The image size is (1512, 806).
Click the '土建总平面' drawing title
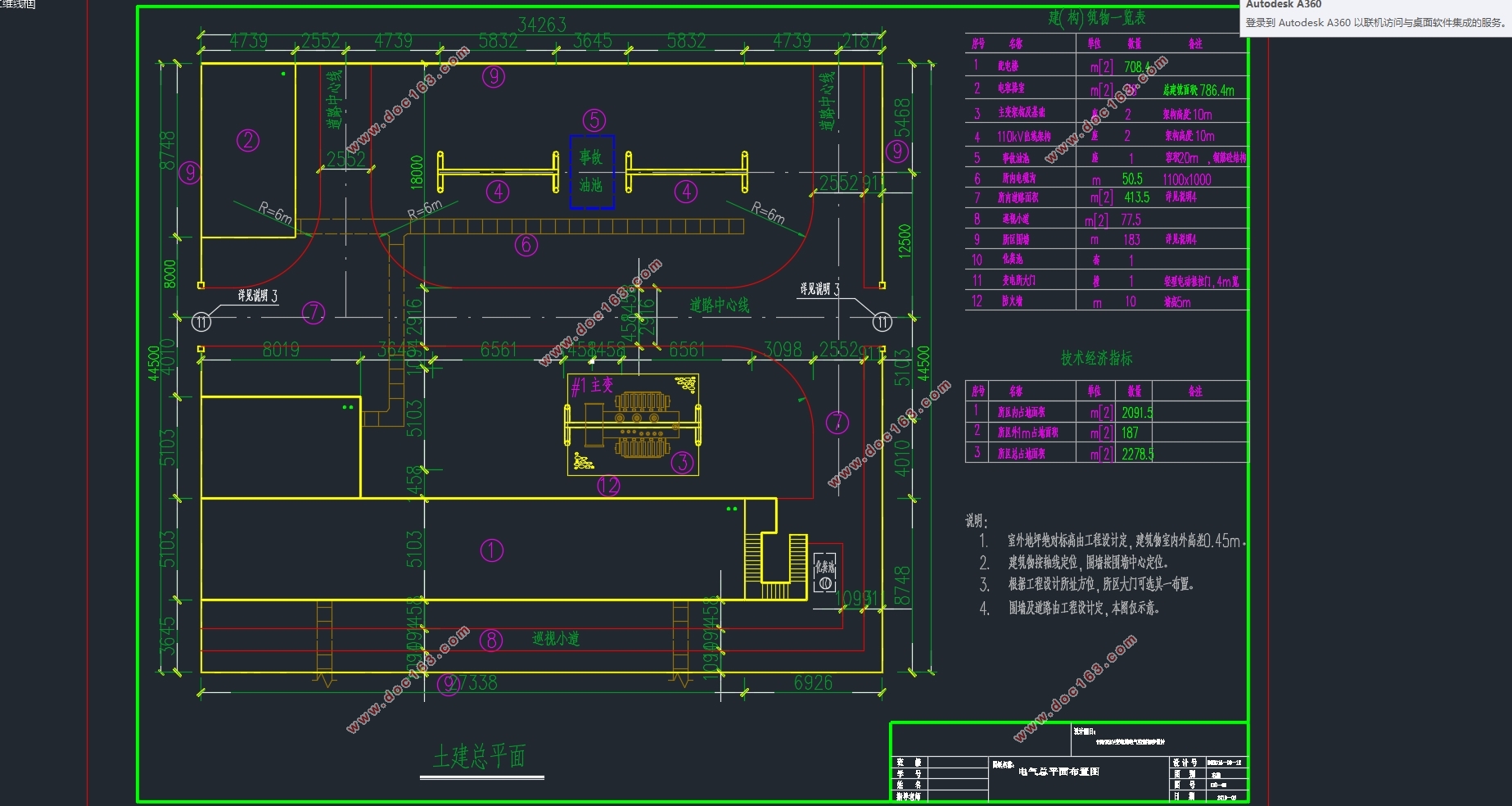[479, 756]
